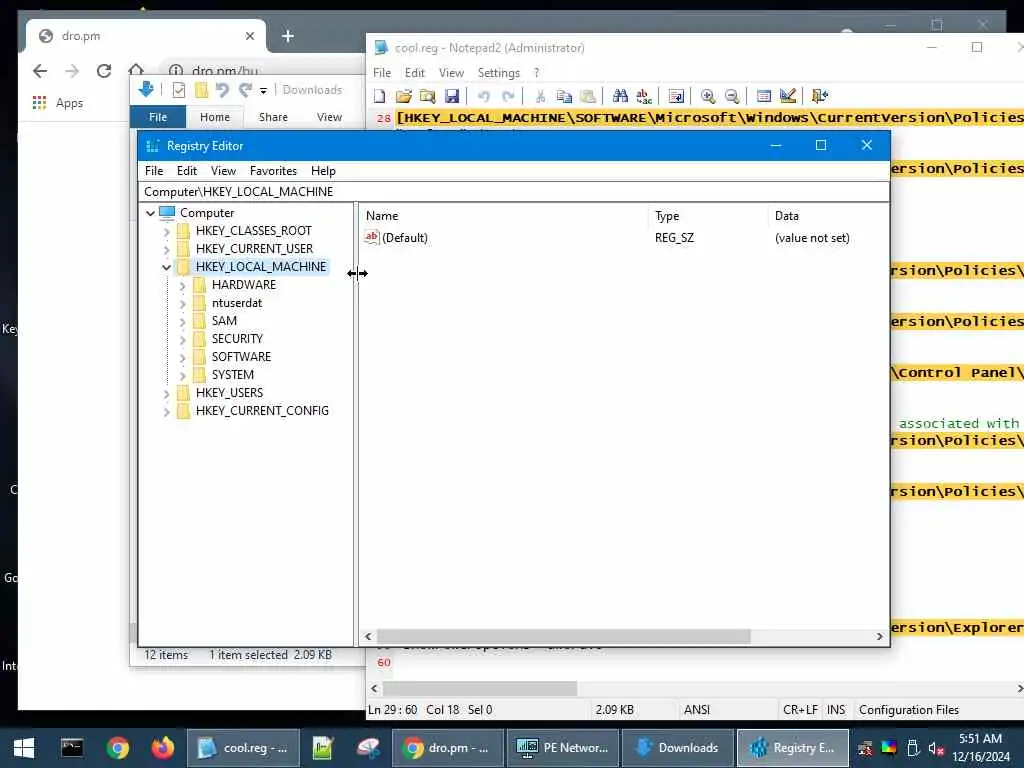The width and height of the screenshot is (1024, 768).
Task: Click the Cut scissors icon in Notepad2
Action: point(540,97)
